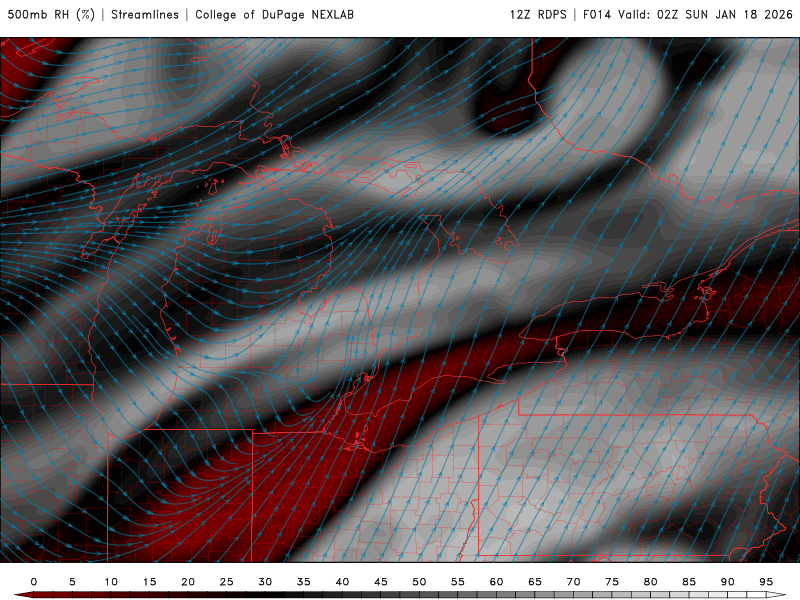Click the "55" label on the color scale
This screenshot has width=800, height=600.
(x=458, y=582)
